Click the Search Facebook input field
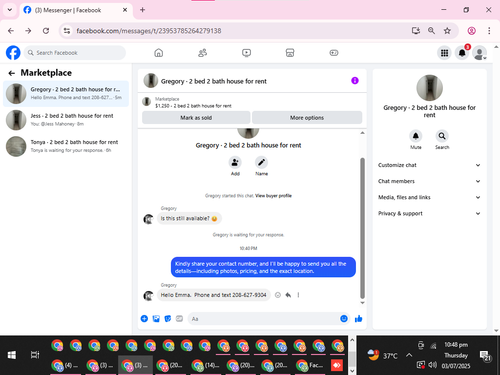 click(x=75, y=53)
